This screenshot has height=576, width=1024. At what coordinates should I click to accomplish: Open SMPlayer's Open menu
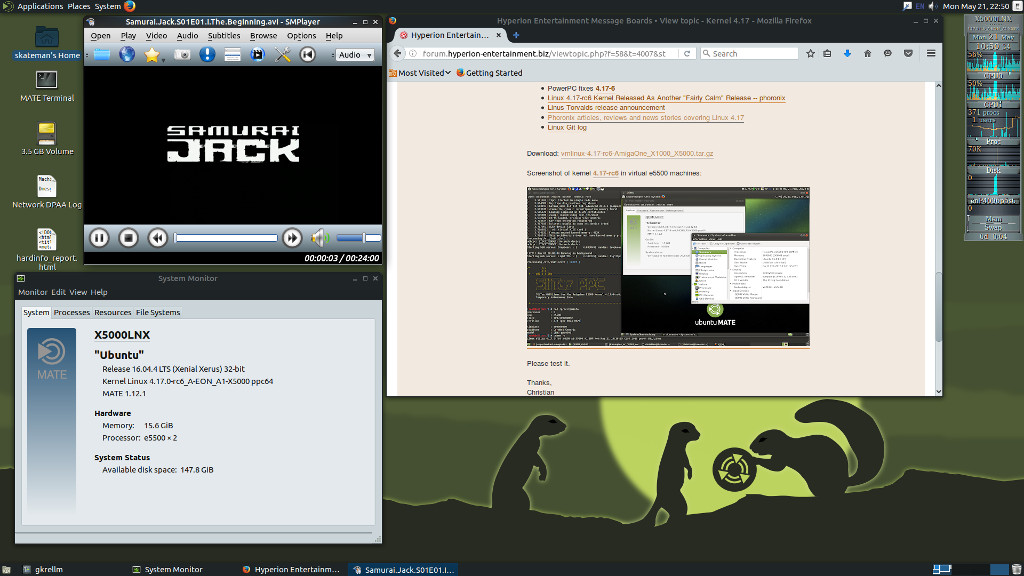100,36
